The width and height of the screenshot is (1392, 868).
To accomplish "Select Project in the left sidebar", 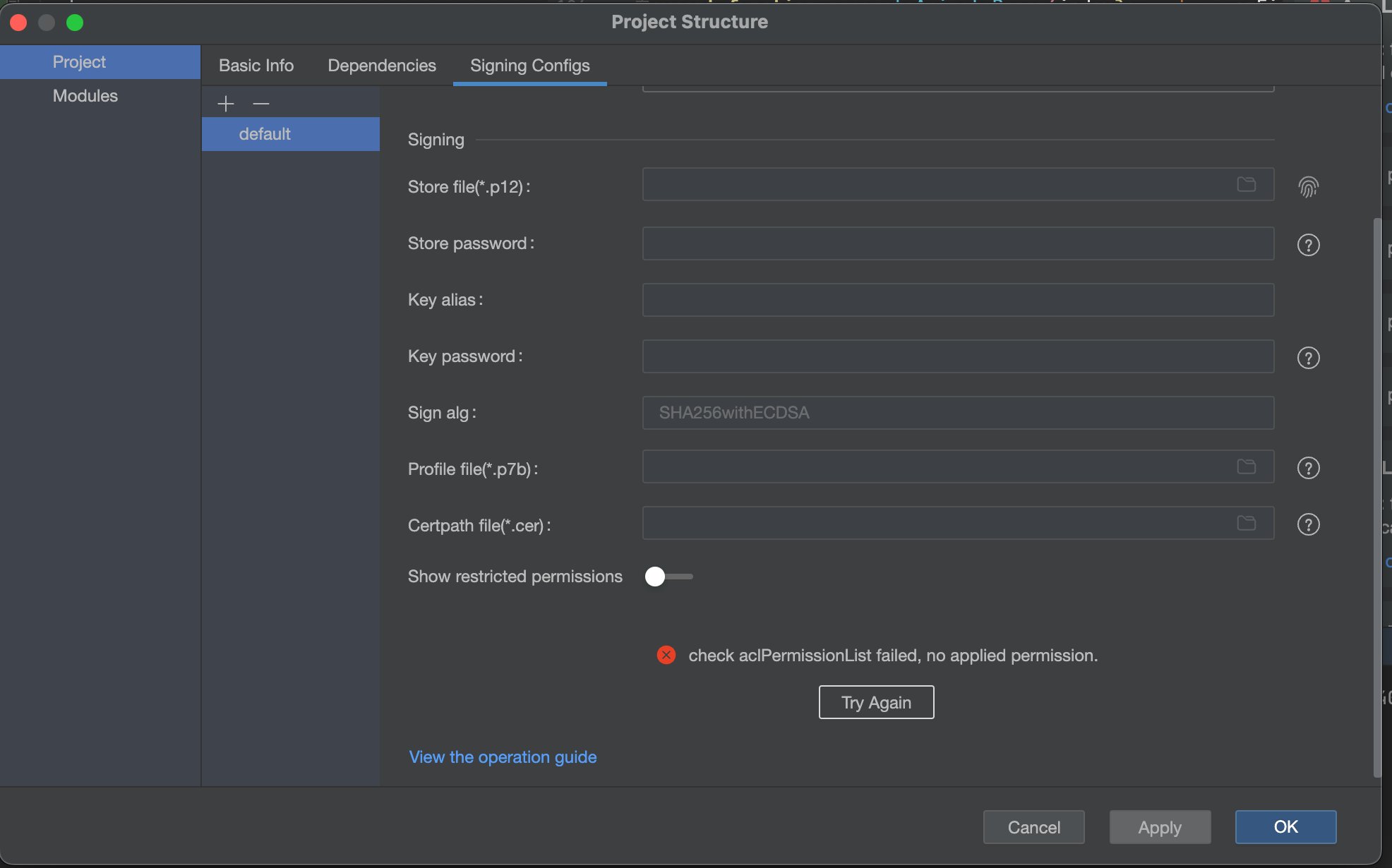I will click(100, 62).
